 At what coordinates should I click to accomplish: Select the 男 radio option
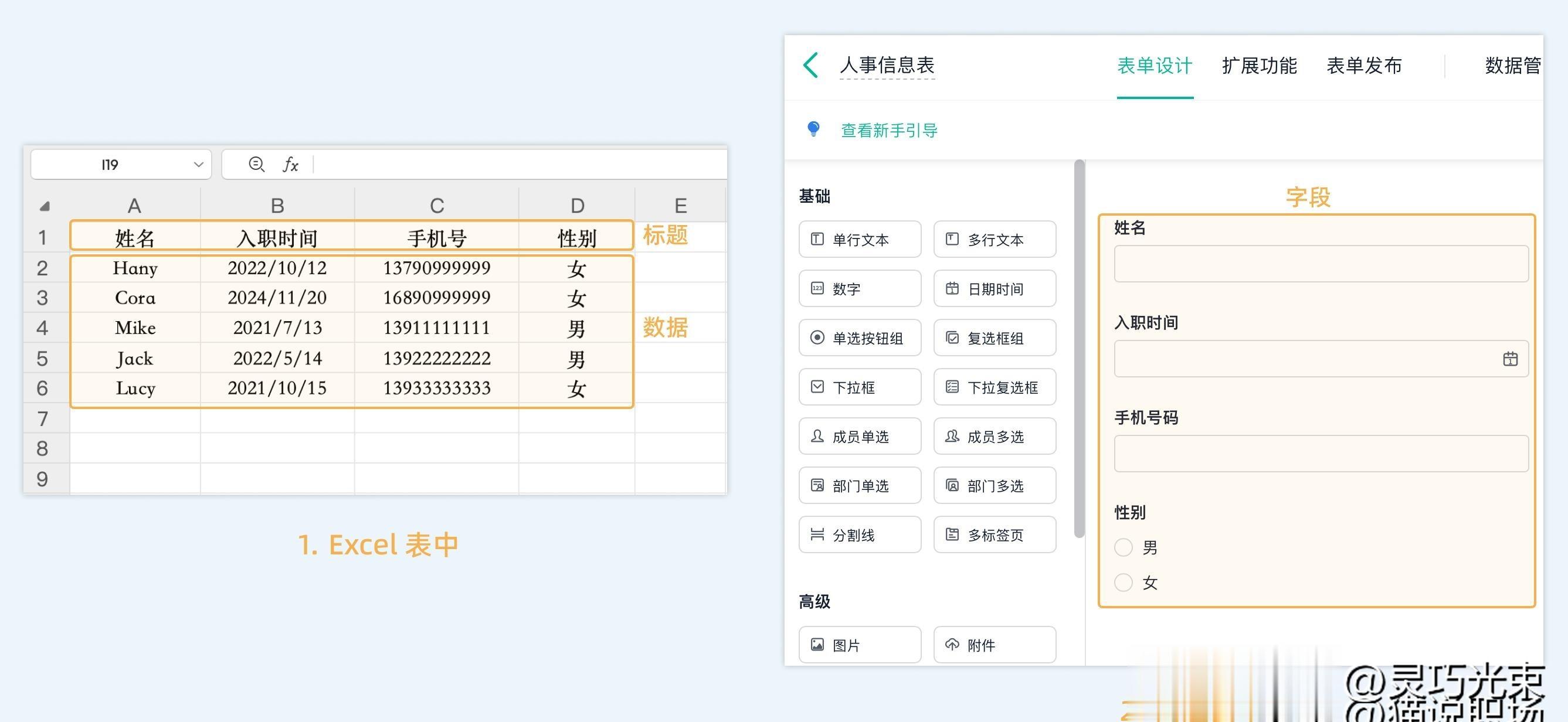click(1123, 547)
